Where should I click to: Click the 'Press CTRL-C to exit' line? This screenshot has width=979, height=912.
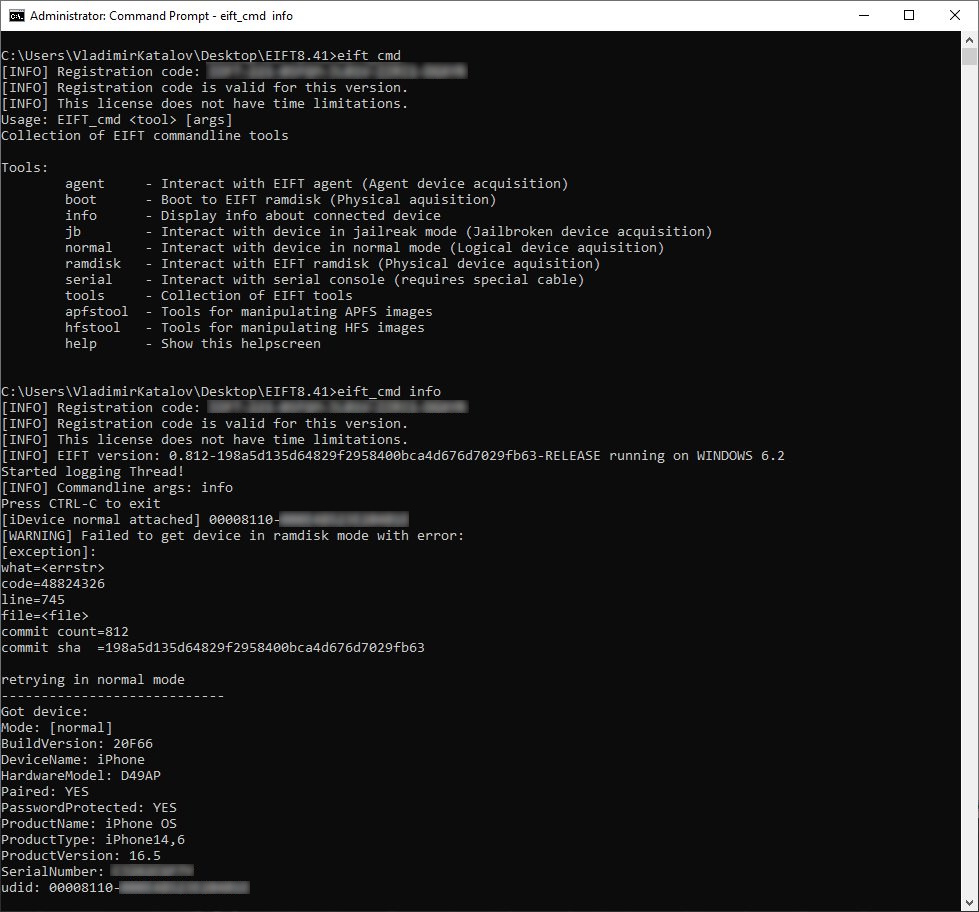pyautogui.click(x=80, y=504)
